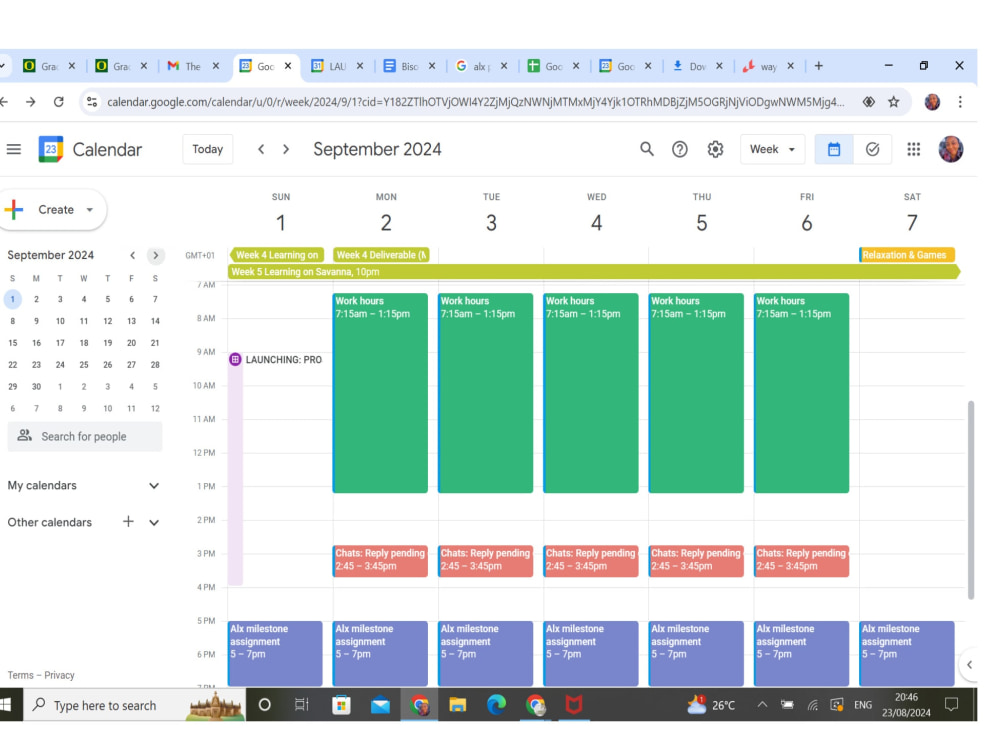The image size is (1000, 750).
Task: Open Wednesday Chats: Reply pending event
Action: tap(591, 561)
